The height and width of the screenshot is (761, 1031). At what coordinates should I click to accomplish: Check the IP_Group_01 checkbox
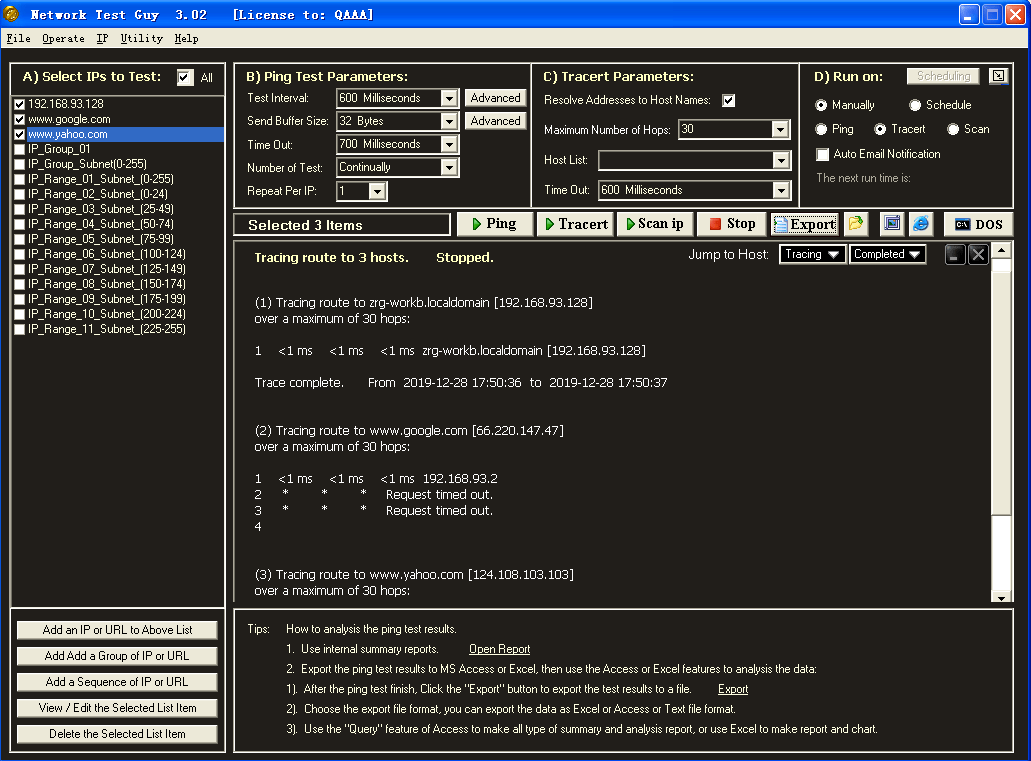pyautogui.click(x=20, y=149)
